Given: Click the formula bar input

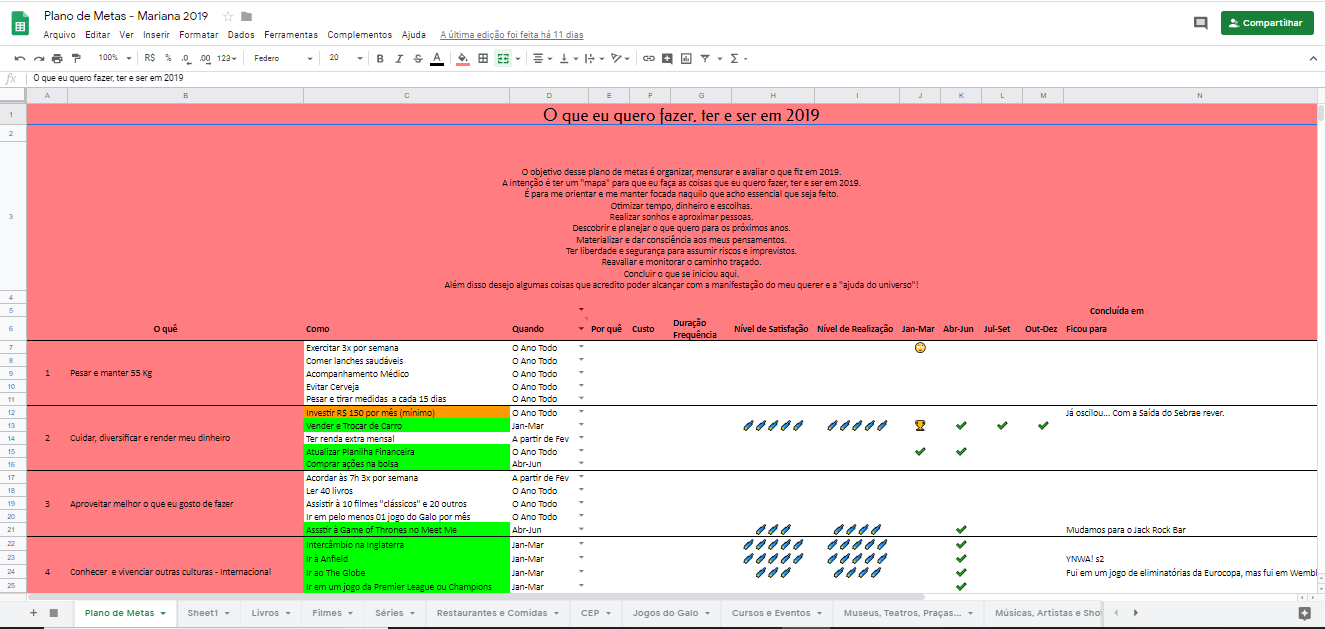Looking at the screenshot, I should [x=600, y=77].
